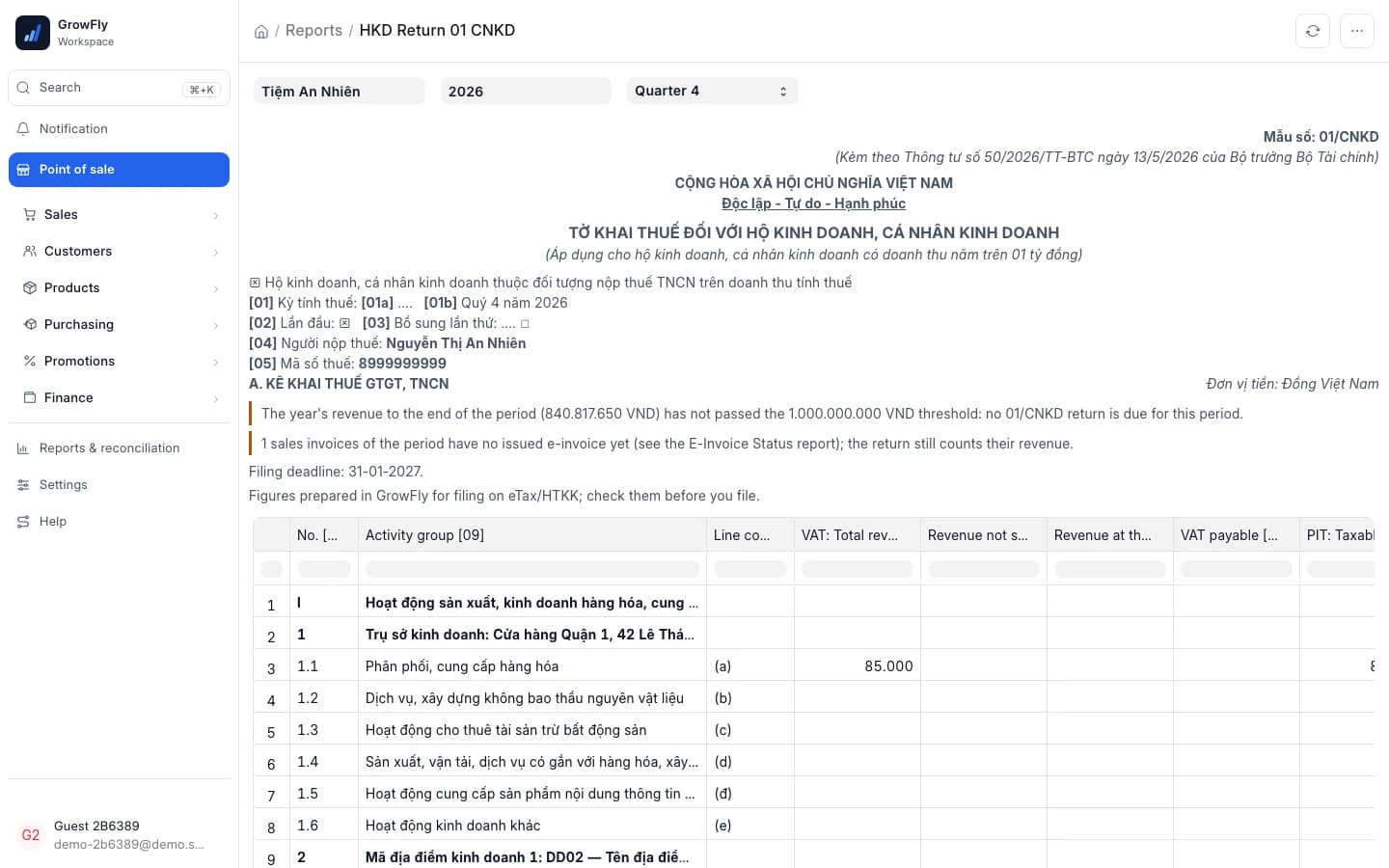Image resolution: width=1389 pixels, height=868 pixels.
Task: Click the Finance wallet icon
Action: point(30,397)
